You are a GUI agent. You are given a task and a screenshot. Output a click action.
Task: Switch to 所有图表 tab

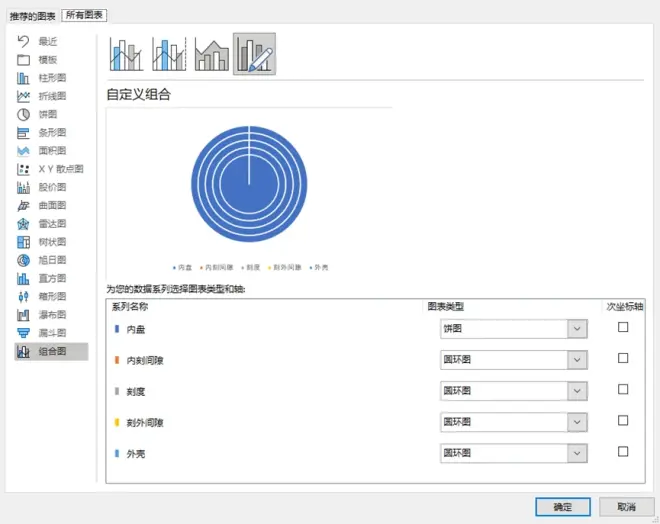click(84, 15)
